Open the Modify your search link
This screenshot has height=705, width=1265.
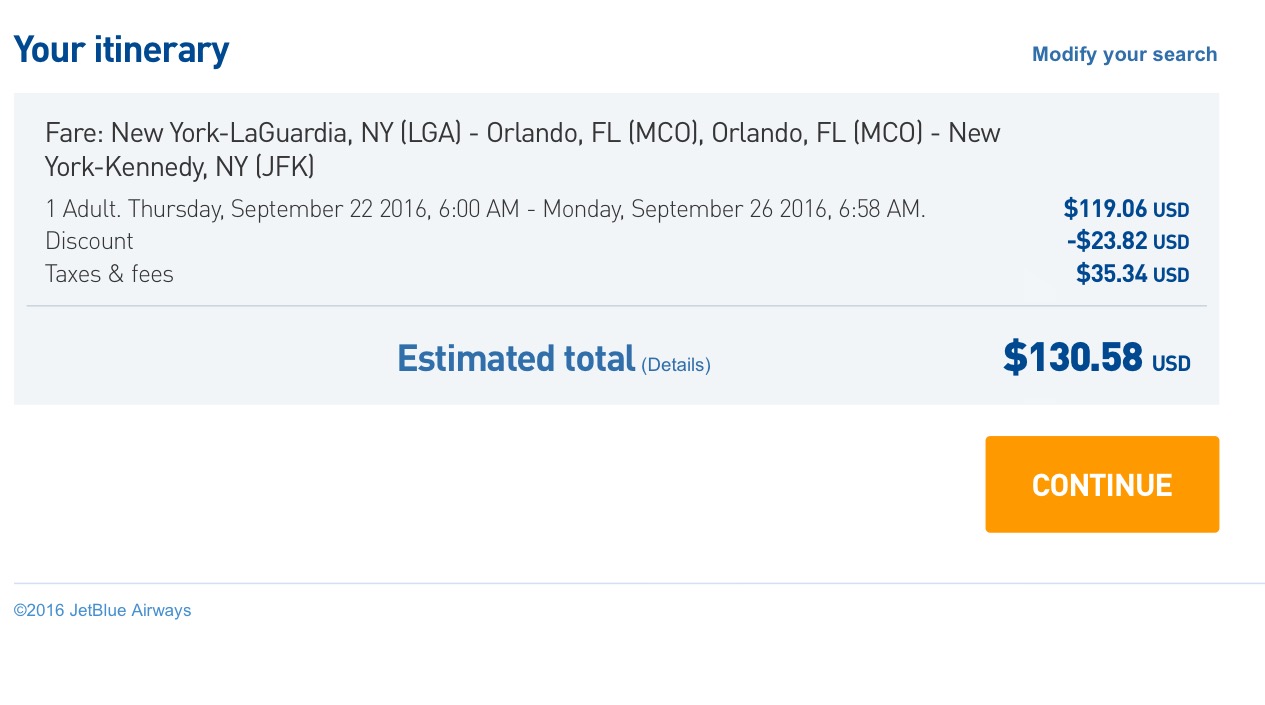1124,54
